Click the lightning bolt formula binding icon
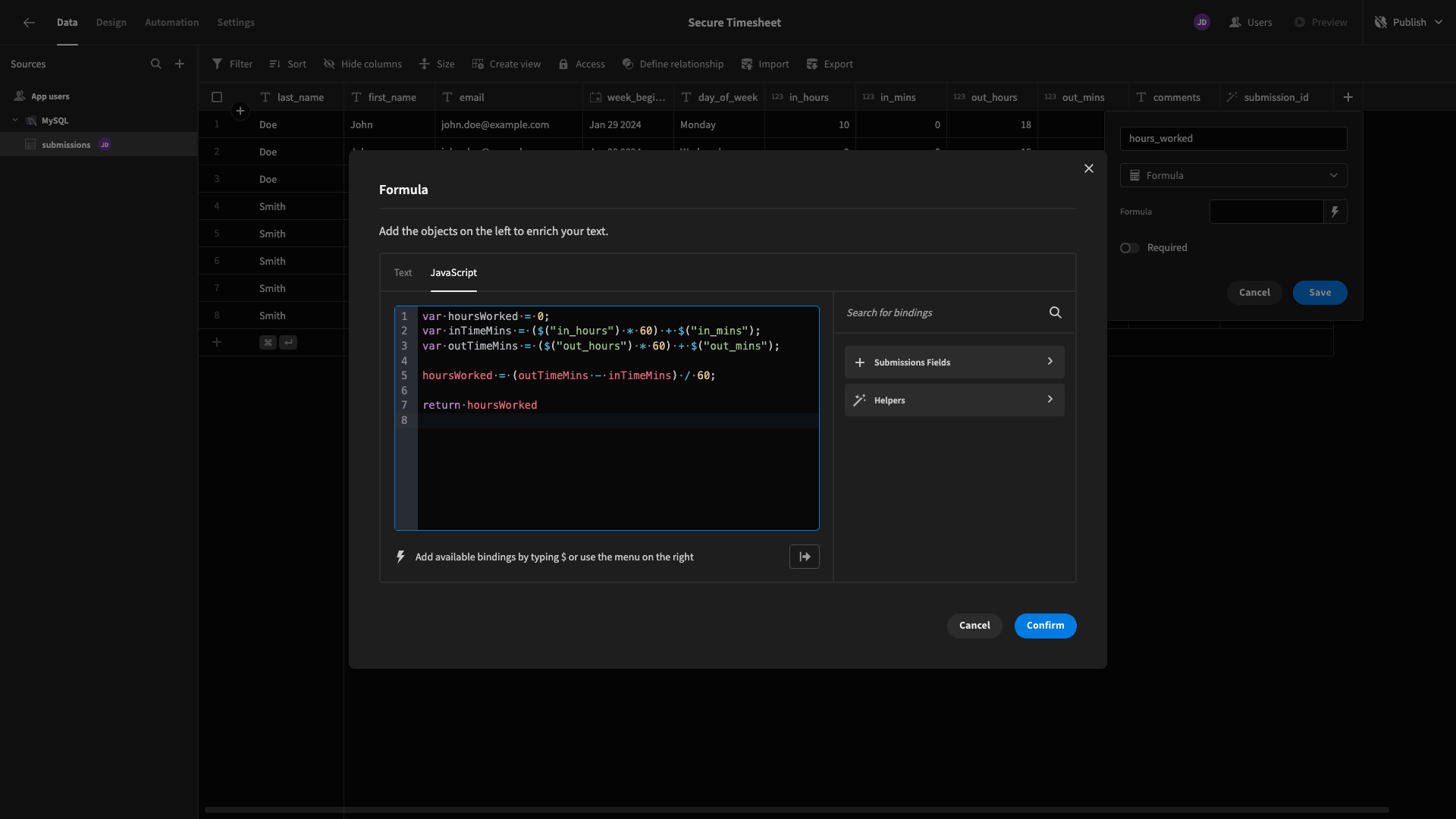1456x819 pixels. pos(1335,212)
